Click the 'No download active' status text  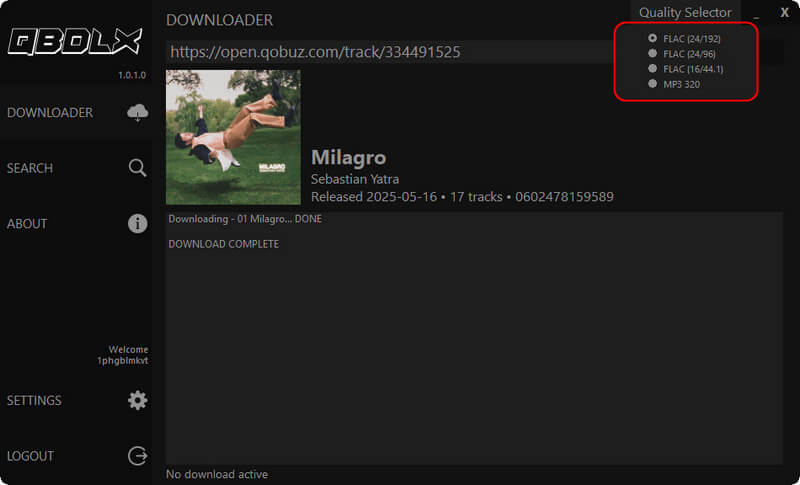(x=217, y=474)
